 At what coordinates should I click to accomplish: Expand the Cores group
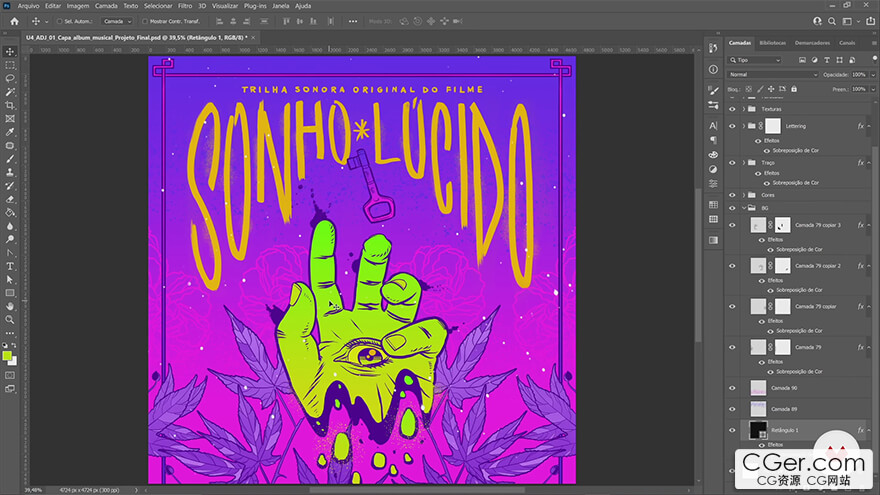[744, 195]
